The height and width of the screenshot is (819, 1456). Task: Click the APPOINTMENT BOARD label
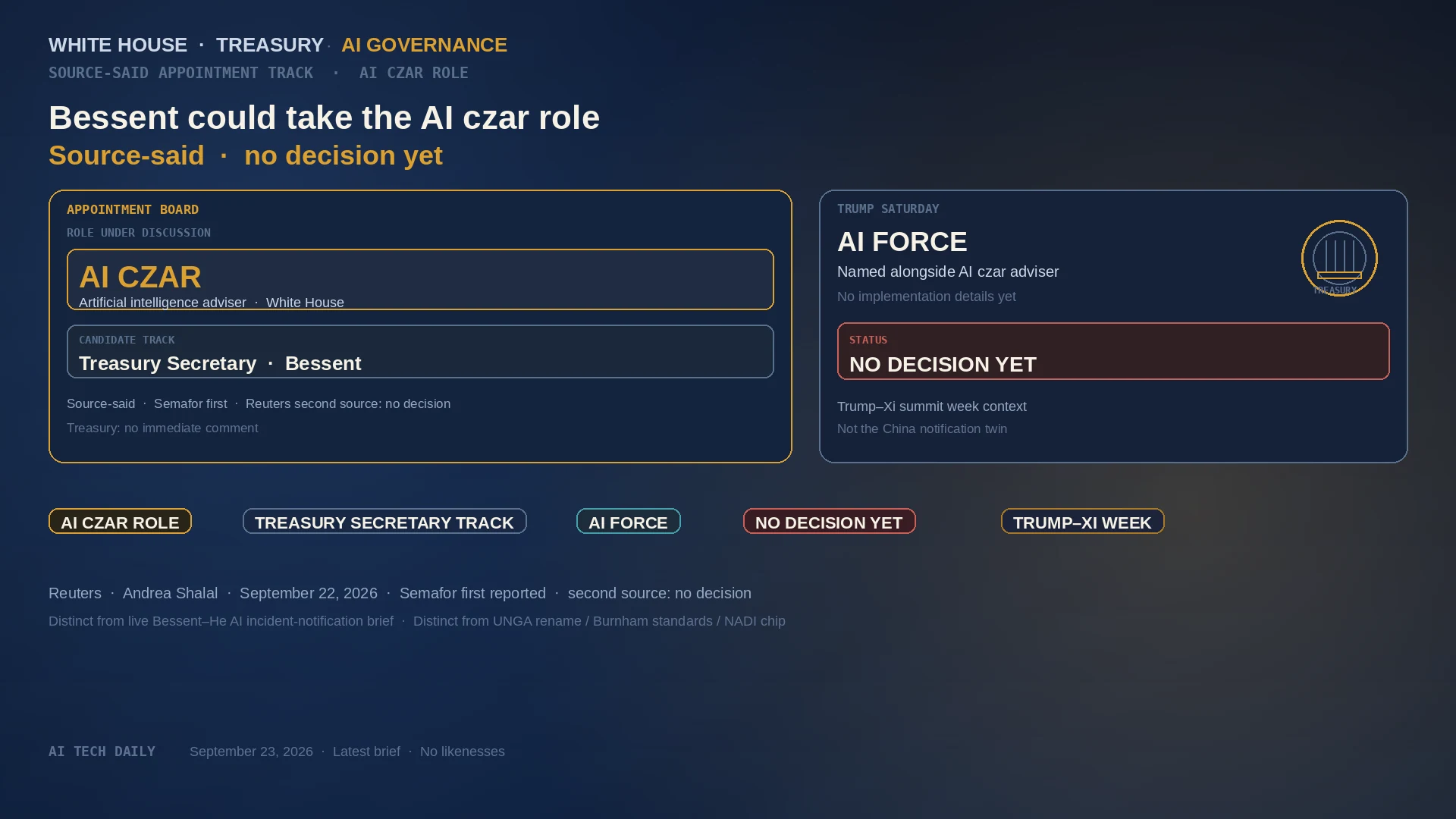coord(133,209)
